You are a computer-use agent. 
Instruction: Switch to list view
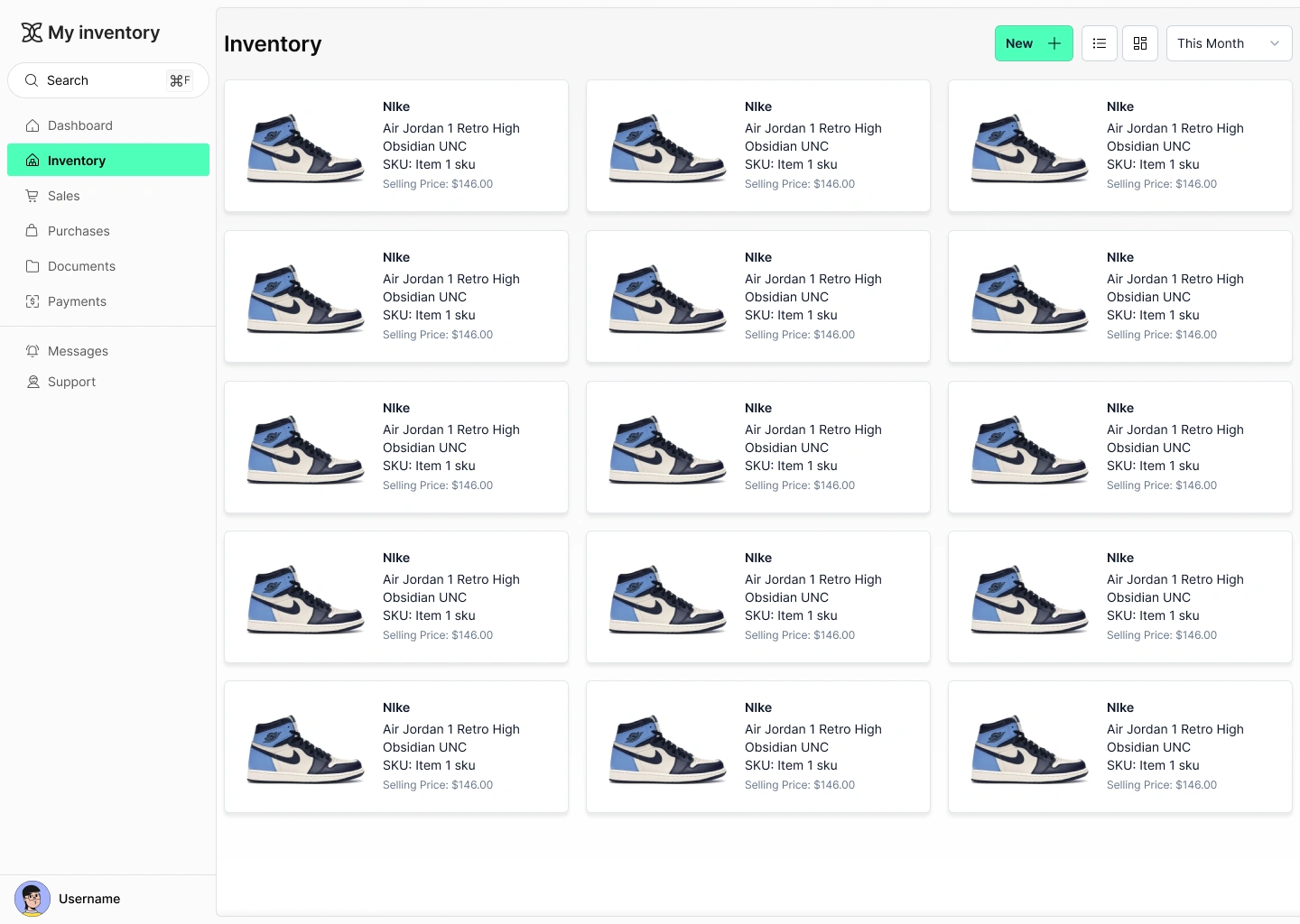click(1100, 43)
